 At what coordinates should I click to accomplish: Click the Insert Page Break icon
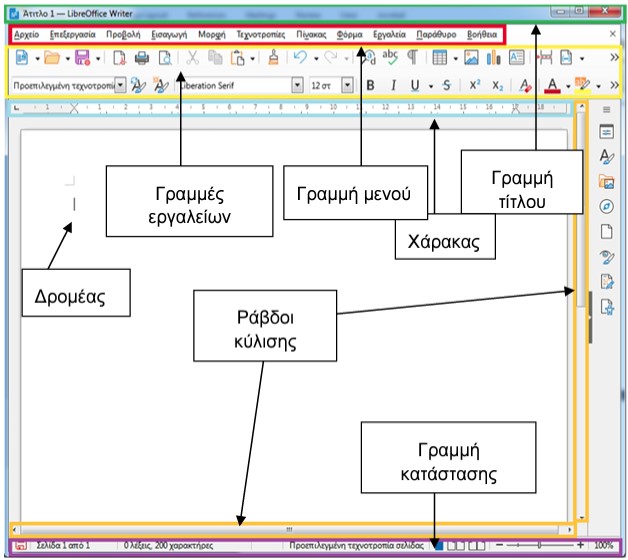[545, 58]
